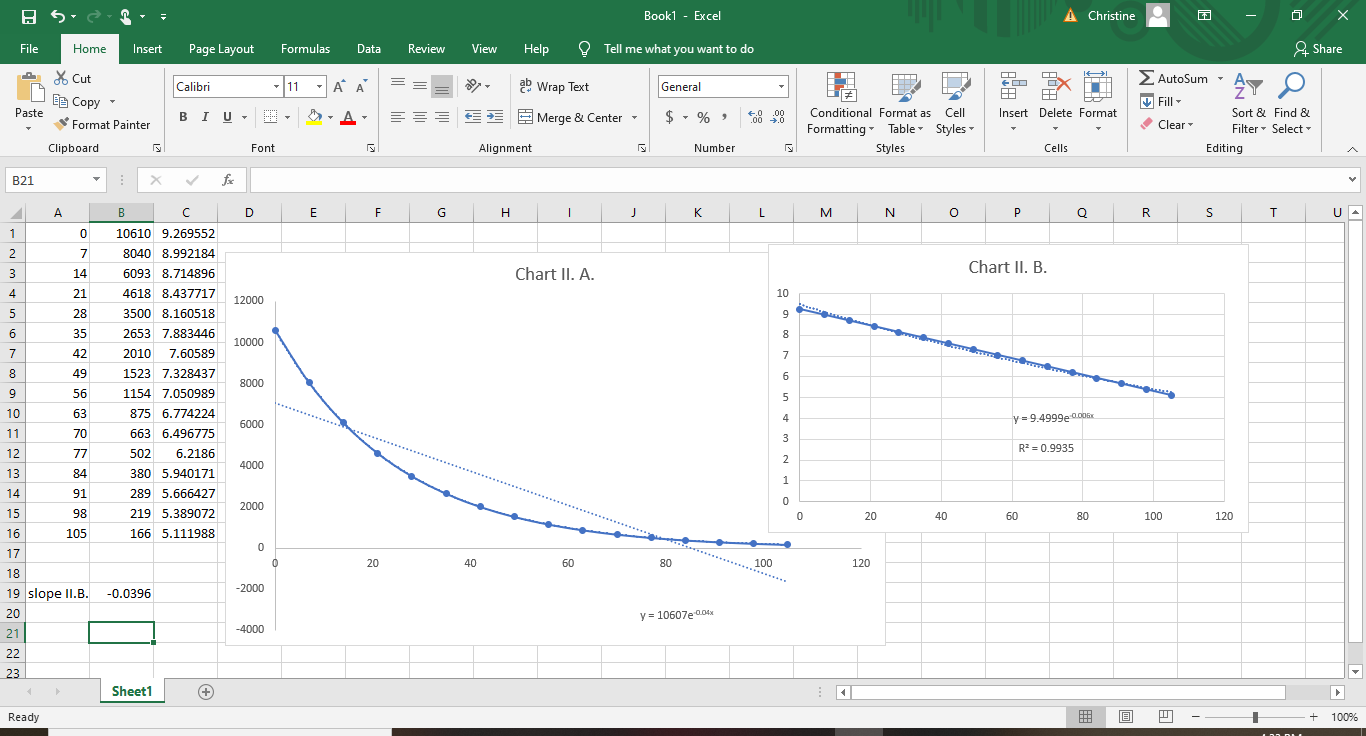The image size is (1366, 736).
Task: Open the Format Painter tool
Action: pos(103,124)
